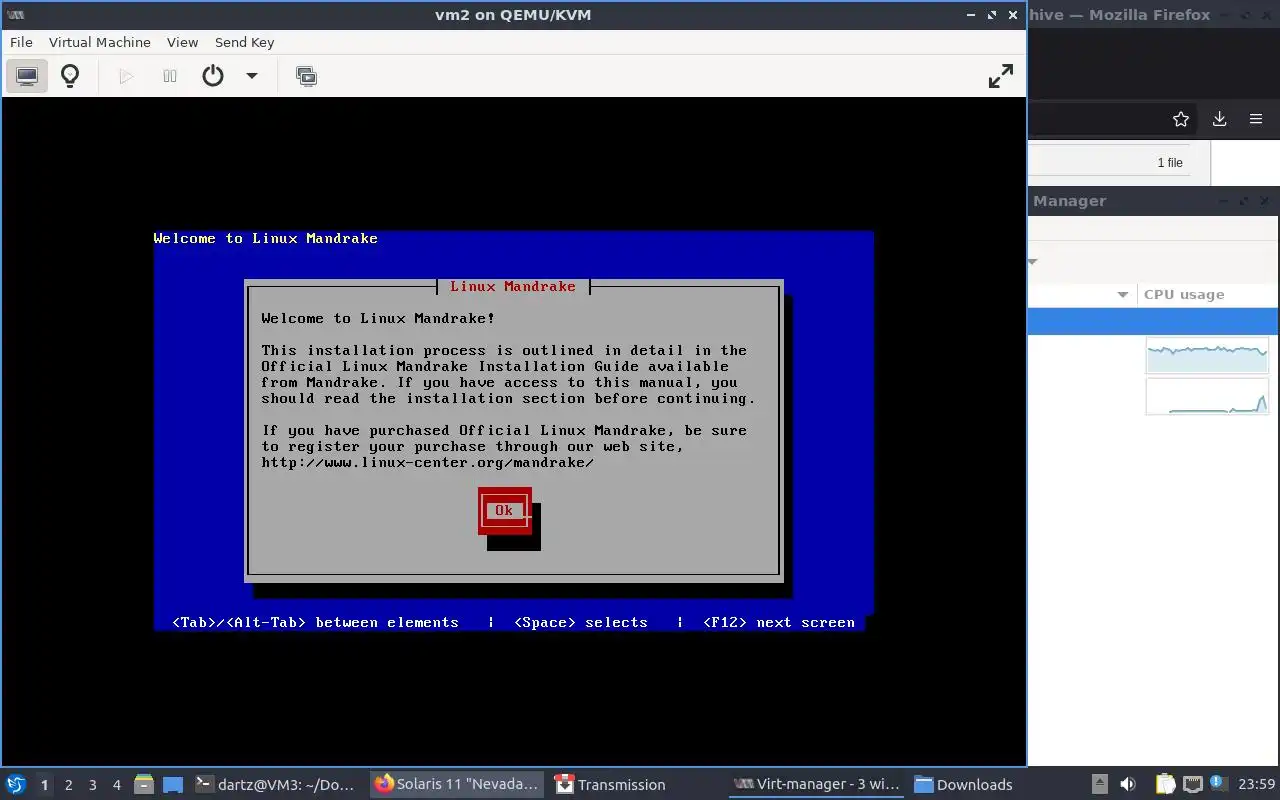1280x800 pixels.
Task: Open the file manager launcher in taskbar
Action: [x=144, y=784]
